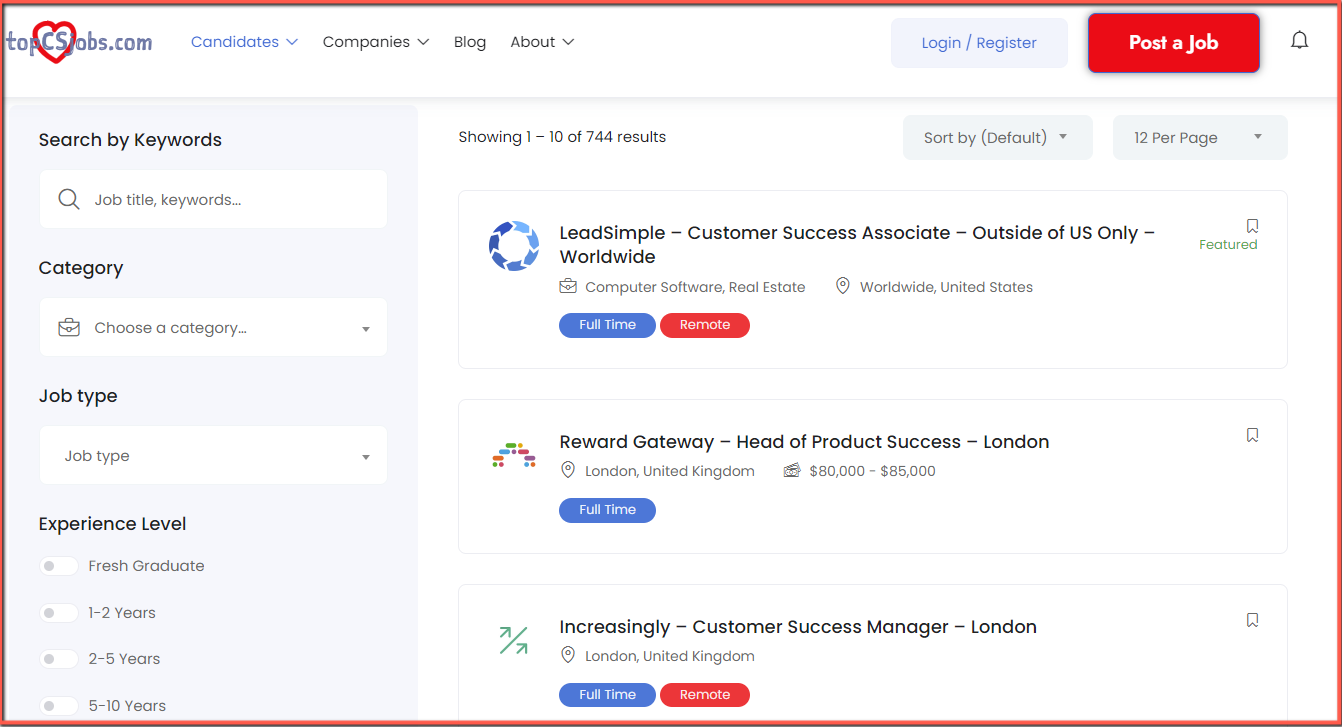The width and height of the screenshot is (1342, 727).
Task: Click the salary icon beside $80,000 - $85,000
Action: click(x=792, y=470)
